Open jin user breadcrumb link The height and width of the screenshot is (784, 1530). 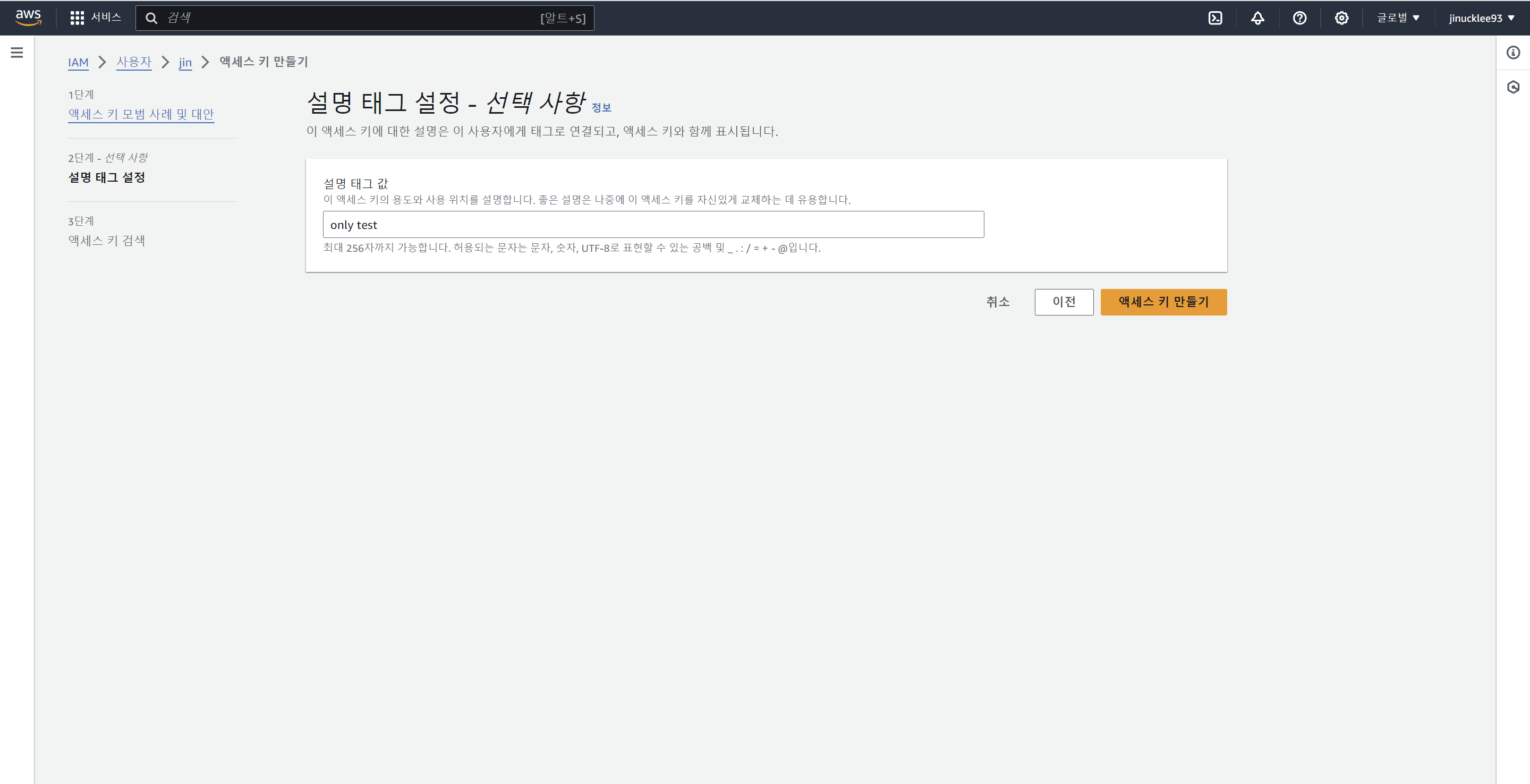(185, 62)
